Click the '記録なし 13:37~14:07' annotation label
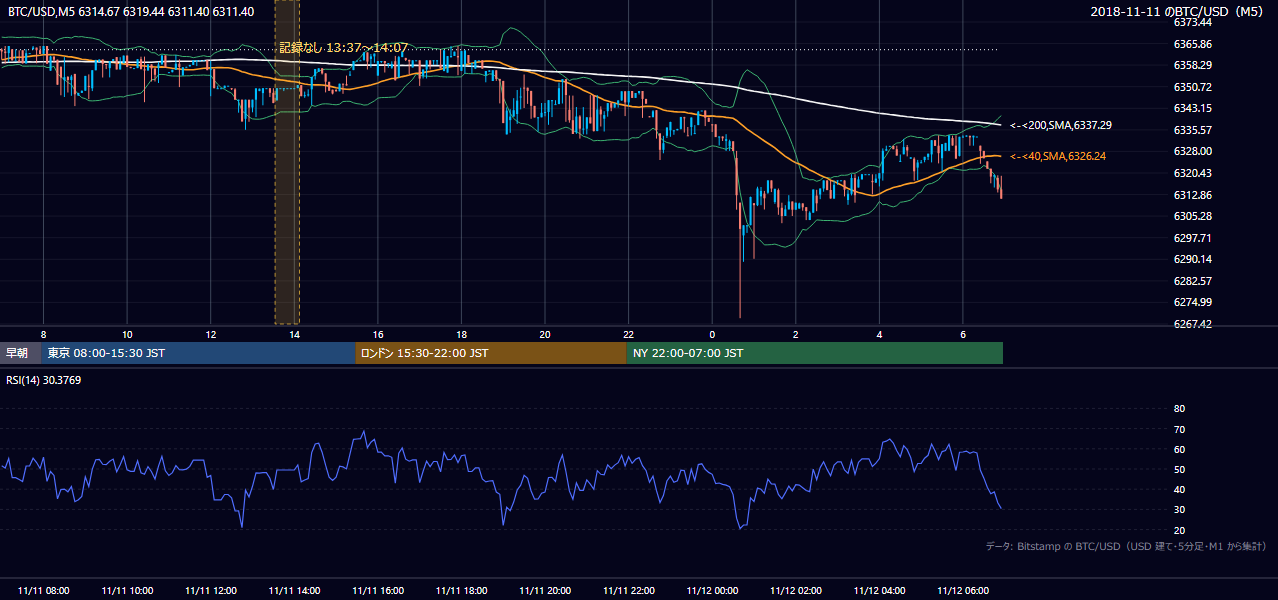The width and height of the screenshot is (1278, 600). point(343,48)
